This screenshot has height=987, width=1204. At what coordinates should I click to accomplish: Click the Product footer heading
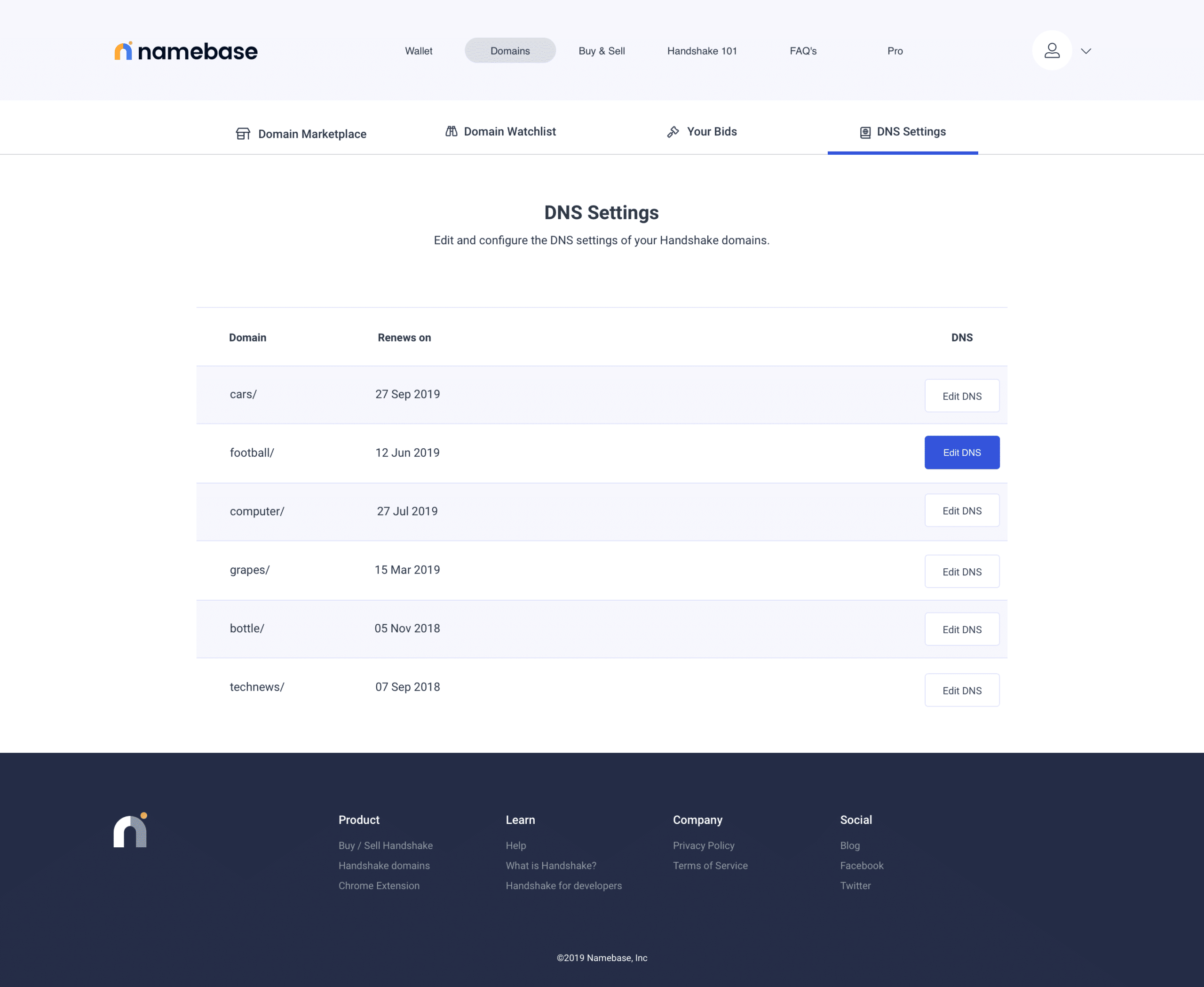pyautogui.click(x=359, y=820)
